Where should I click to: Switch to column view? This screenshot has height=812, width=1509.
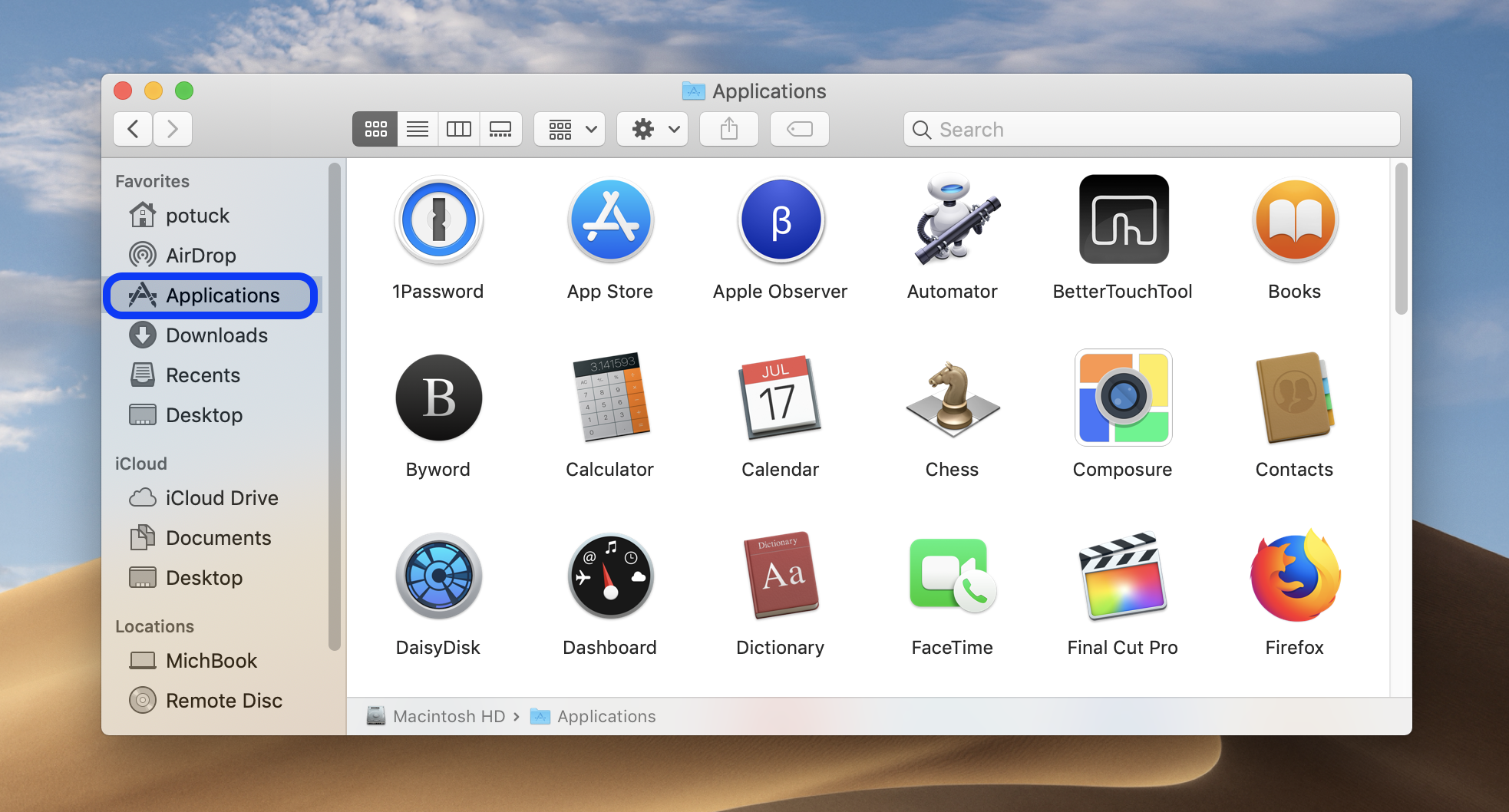458,129
